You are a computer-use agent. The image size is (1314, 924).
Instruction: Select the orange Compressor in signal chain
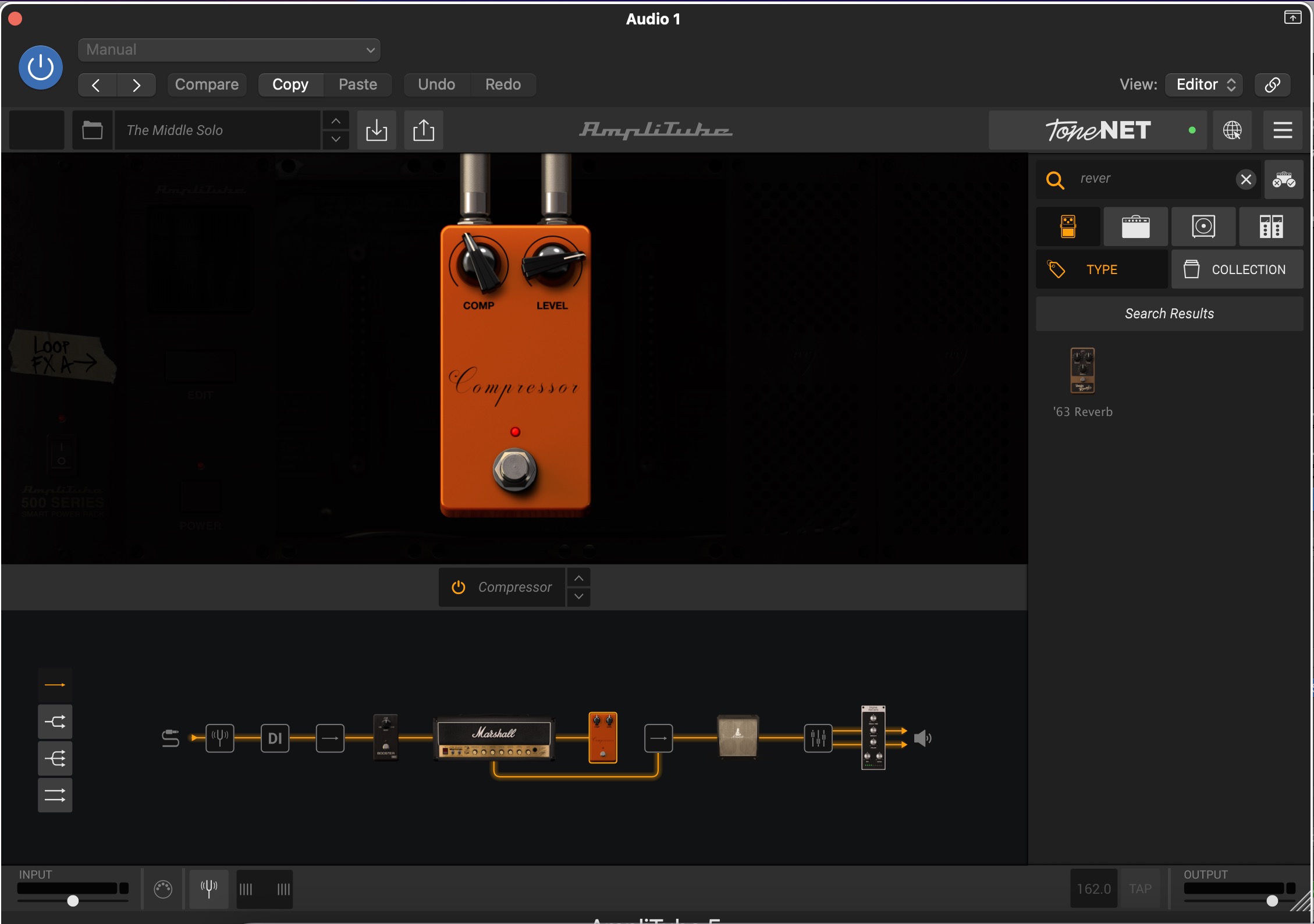(x=603, y=738)
